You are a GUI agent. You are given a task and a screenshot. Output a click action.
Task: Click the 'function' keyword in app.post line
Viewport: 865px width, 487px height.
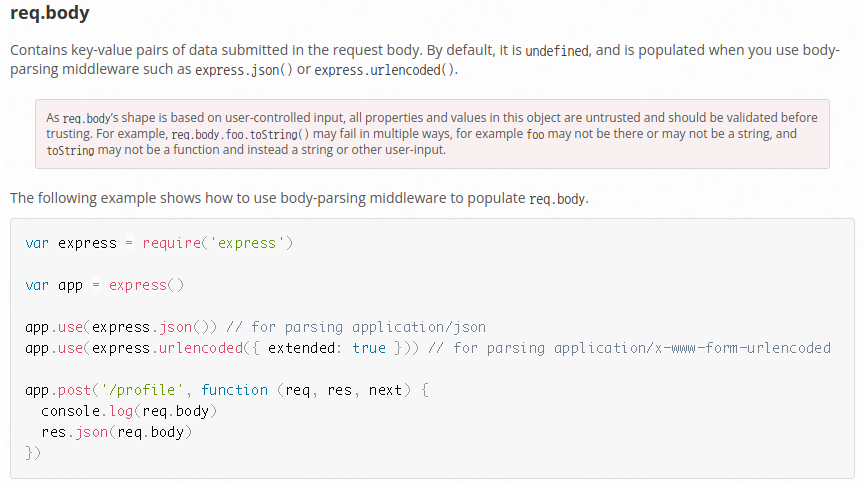pos(235,390)
